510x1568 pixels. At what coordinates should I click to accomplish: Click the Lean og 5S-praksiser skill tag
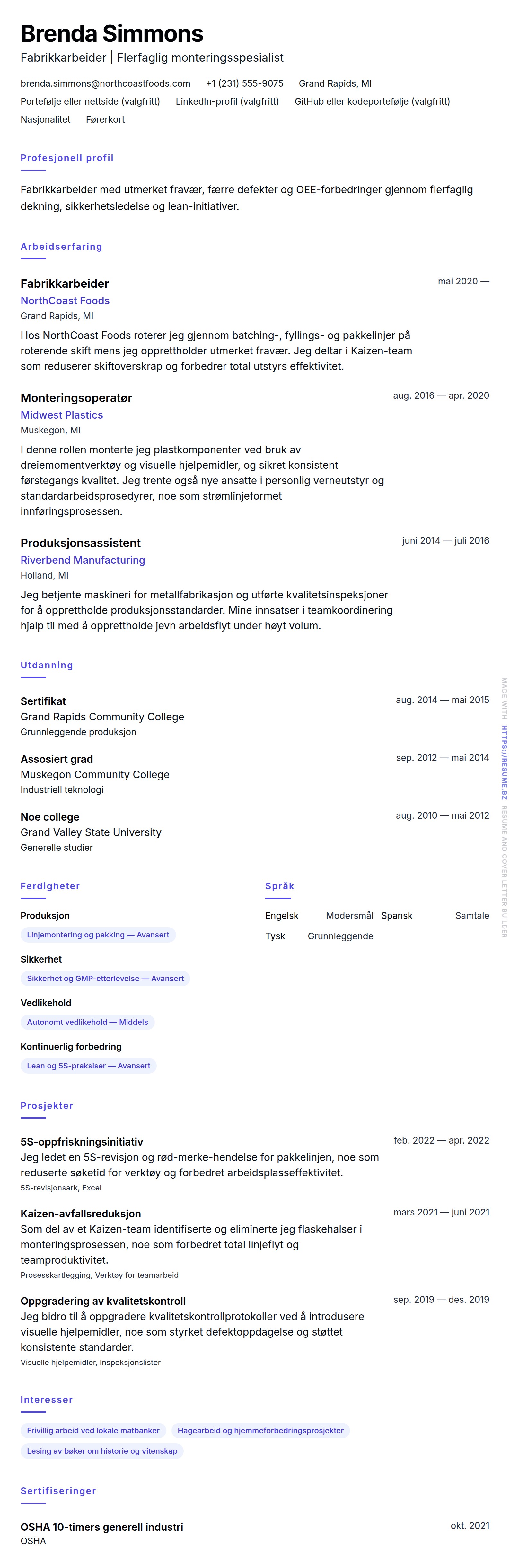pos(88,1067)
